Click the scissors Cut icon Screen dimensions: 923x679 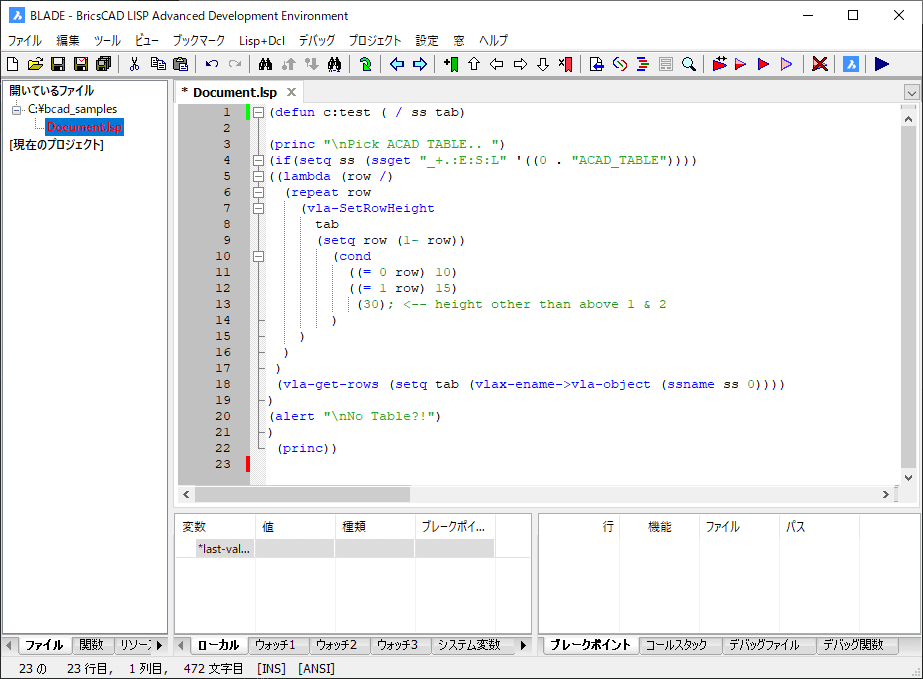[134, 64]
